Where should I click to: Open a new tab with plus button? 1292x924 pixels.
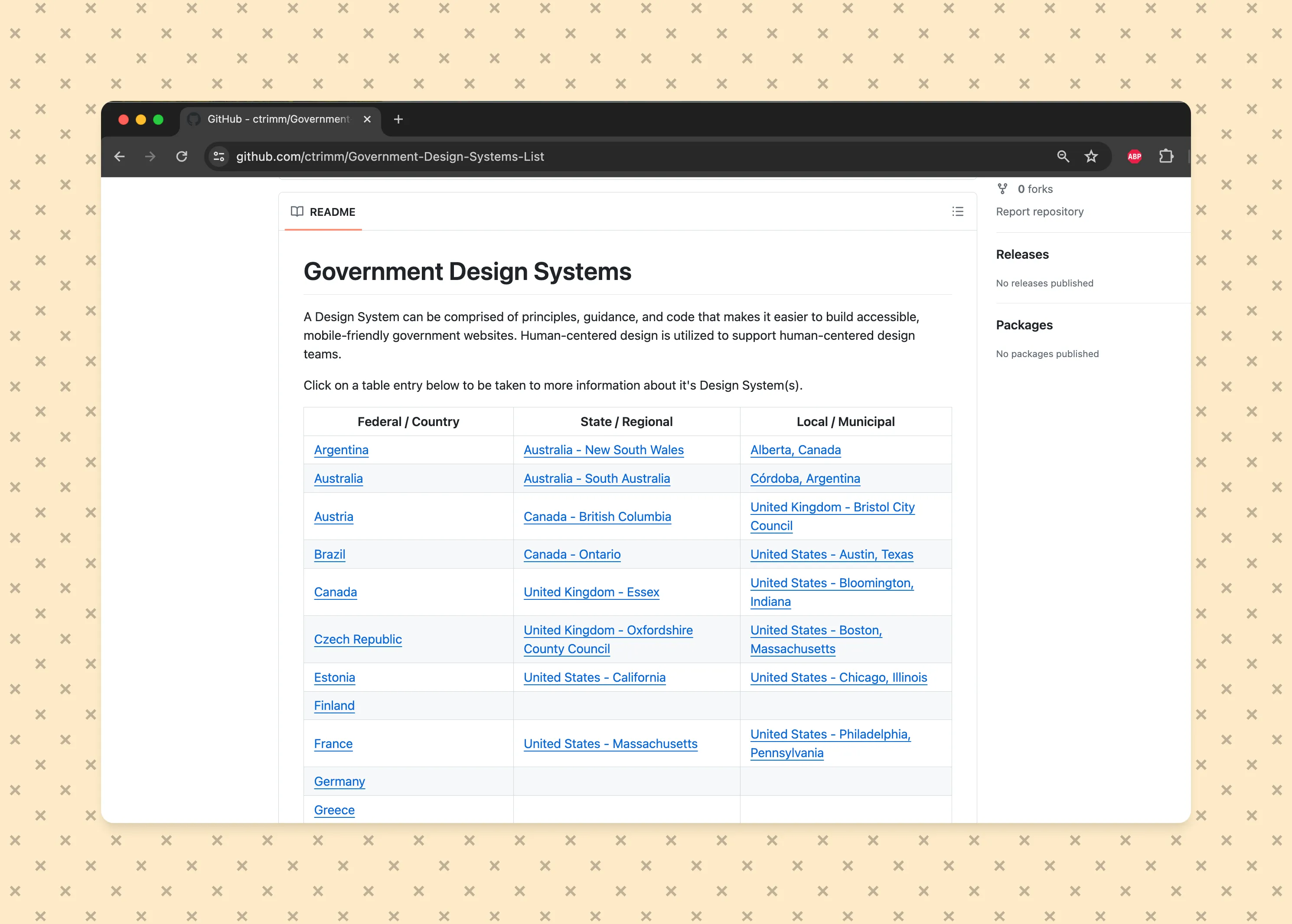pyautogui.click(x=398, y=119)
